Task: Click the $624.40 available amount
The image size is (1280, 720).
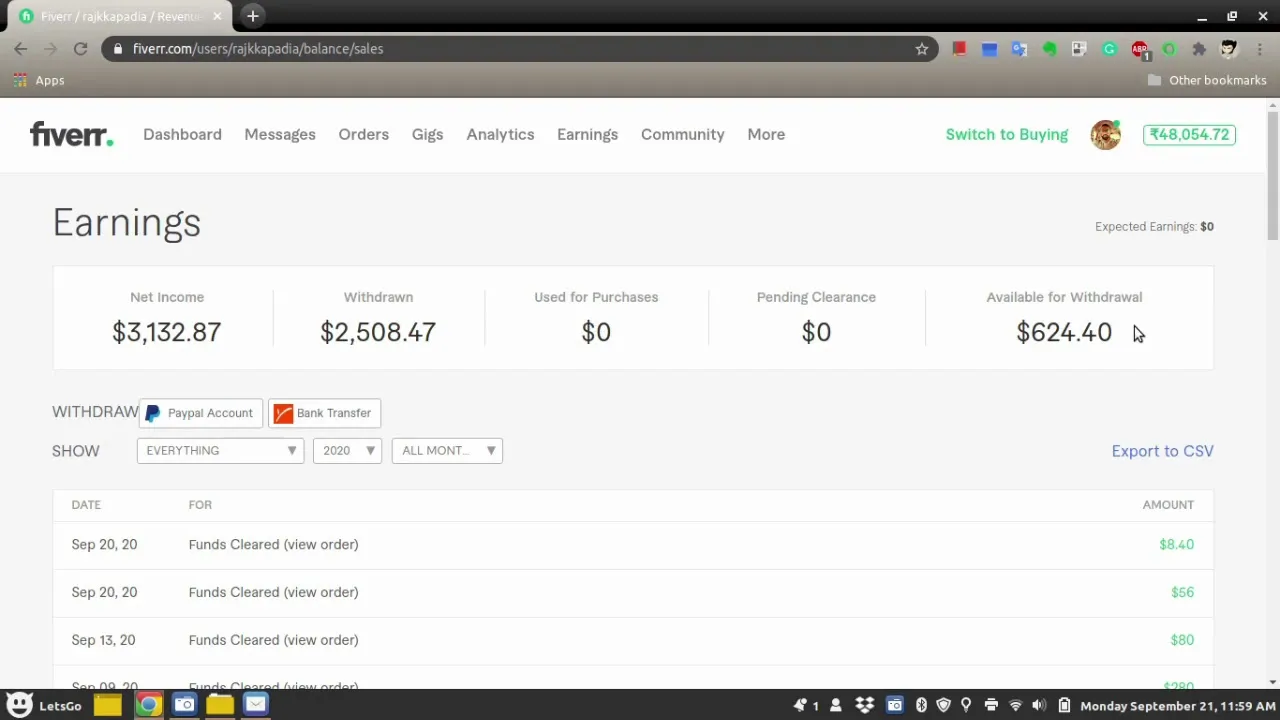Action: coord(1064,332)
